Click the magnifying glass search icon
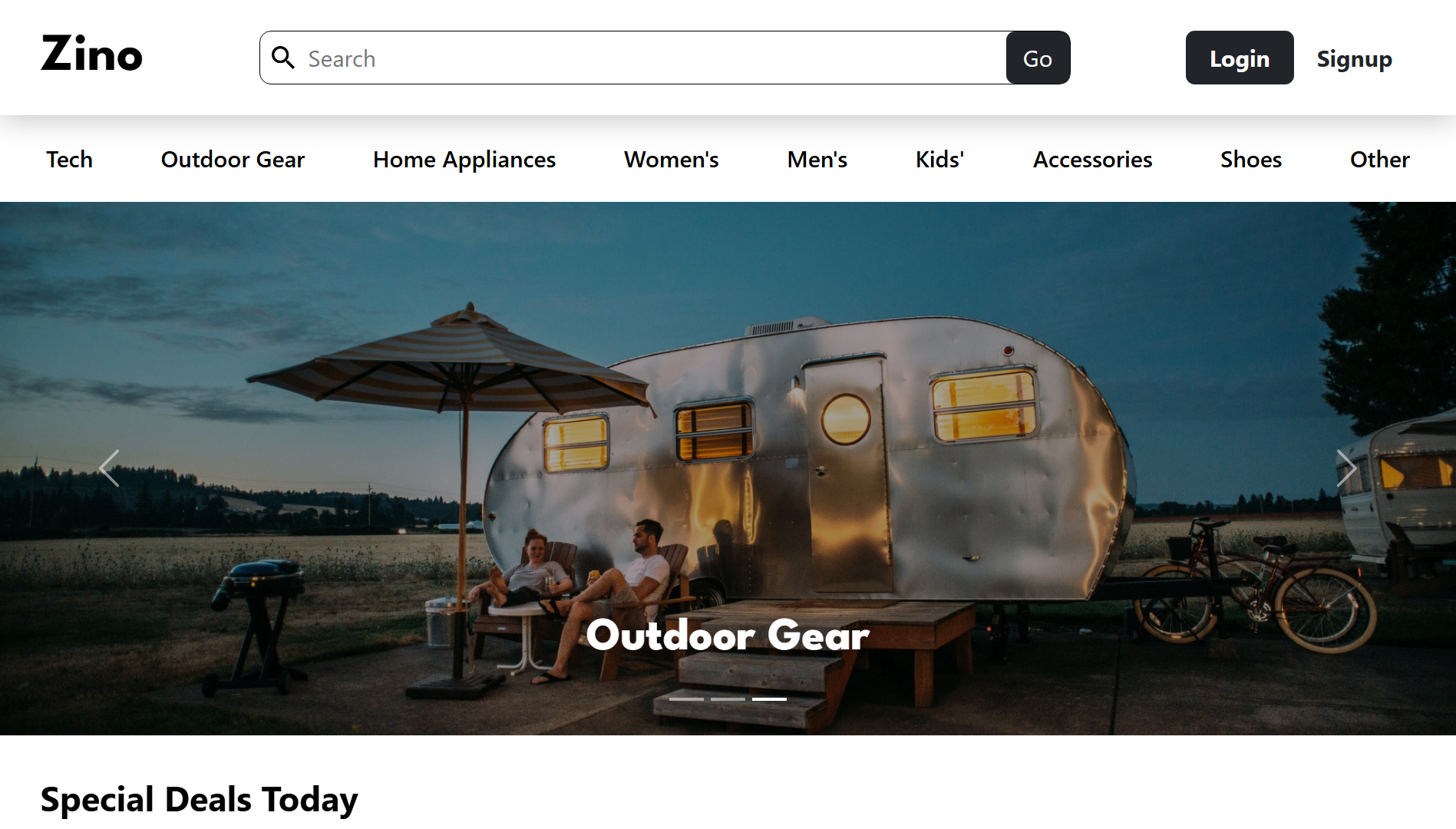Viewport: 1456px width, 829px height. 283,58
